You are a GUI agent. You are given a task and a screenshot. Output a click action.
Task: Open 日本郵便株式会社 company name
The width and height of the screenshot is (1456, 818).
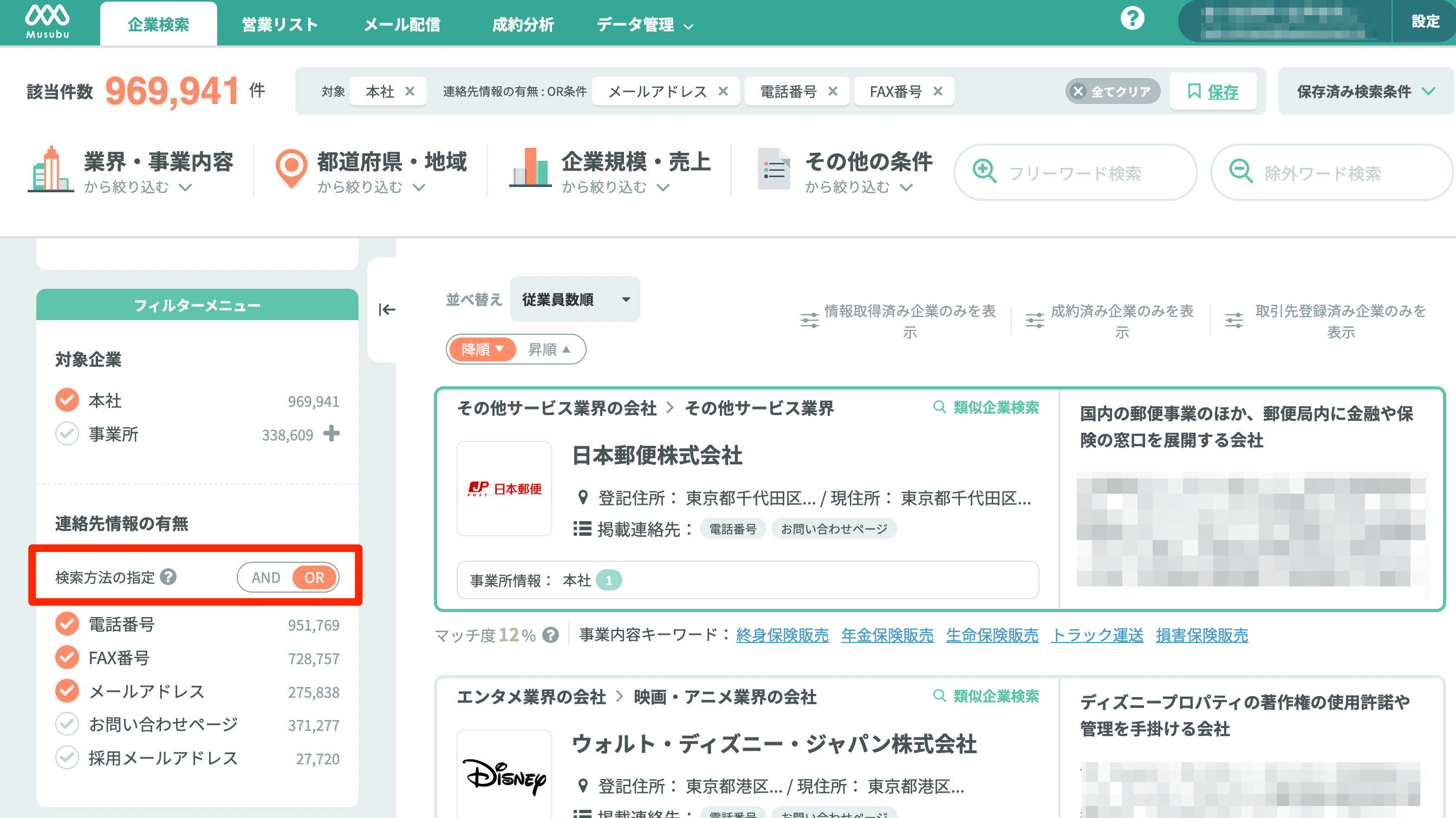point(658,456)
